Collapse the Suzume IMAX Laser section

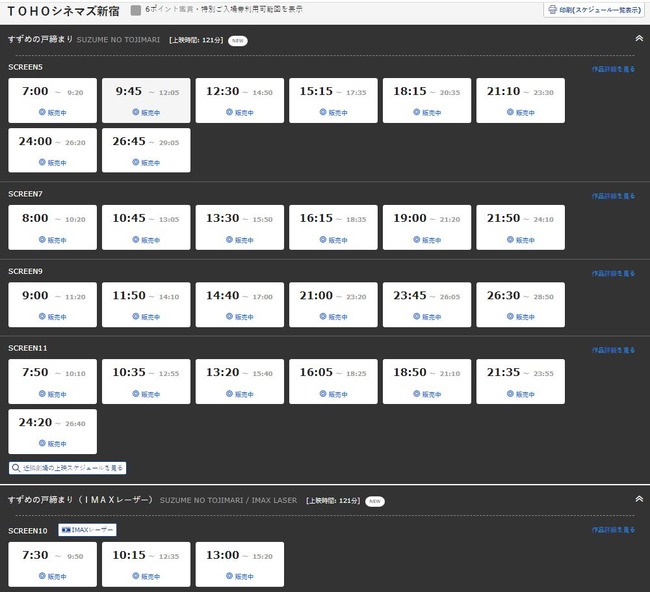tap(638, 498)
